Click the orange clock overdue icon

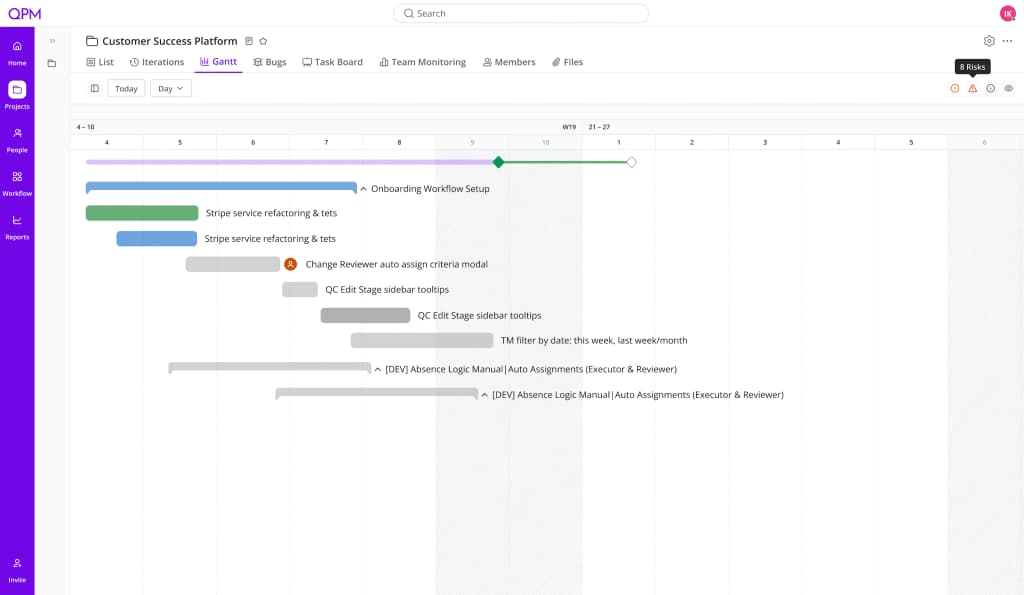click(954, 88)
